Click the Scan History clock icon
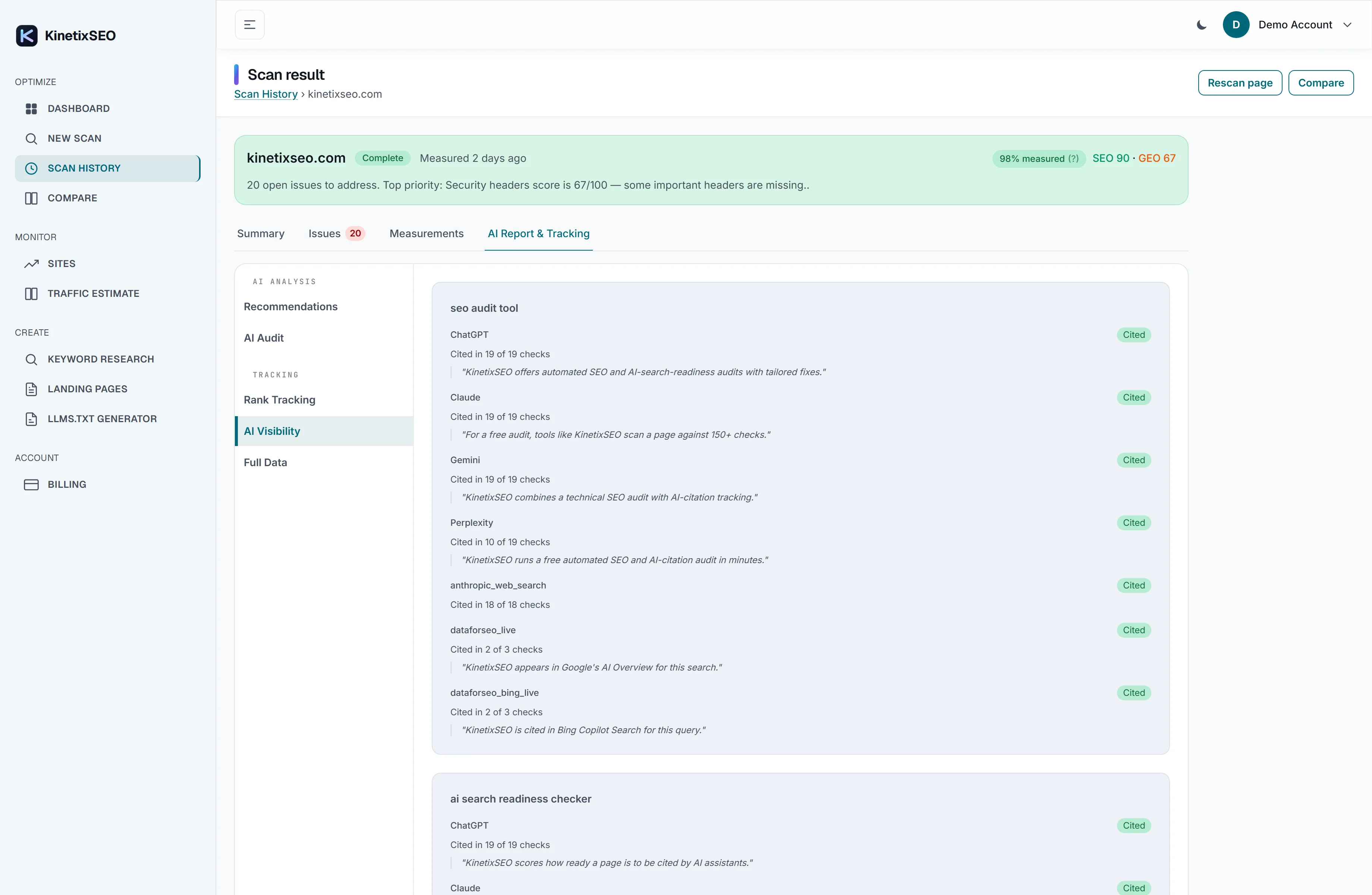This screenshot has width=1372, height=895. tap(31, 169)
